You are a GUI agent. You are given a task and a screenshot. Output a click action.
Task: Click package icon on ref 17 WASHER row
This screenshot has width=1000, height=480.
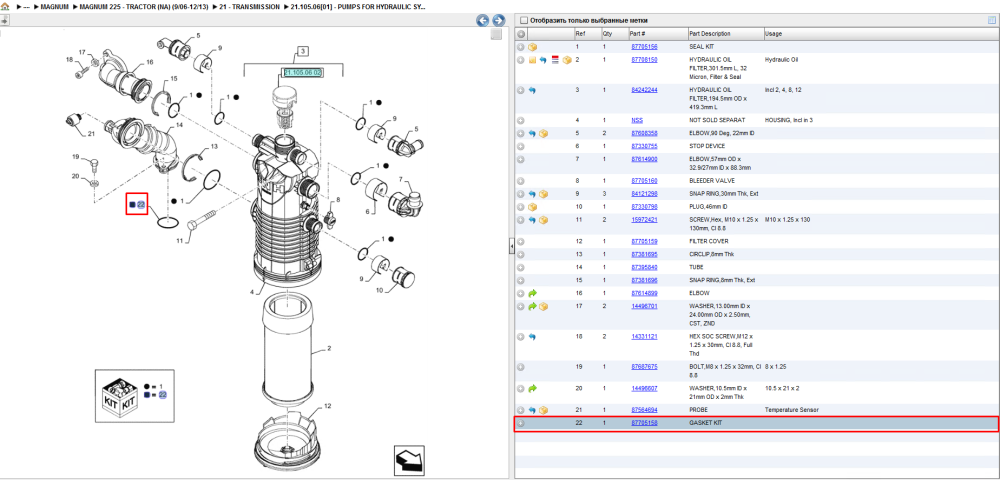(x=543, y=307)
